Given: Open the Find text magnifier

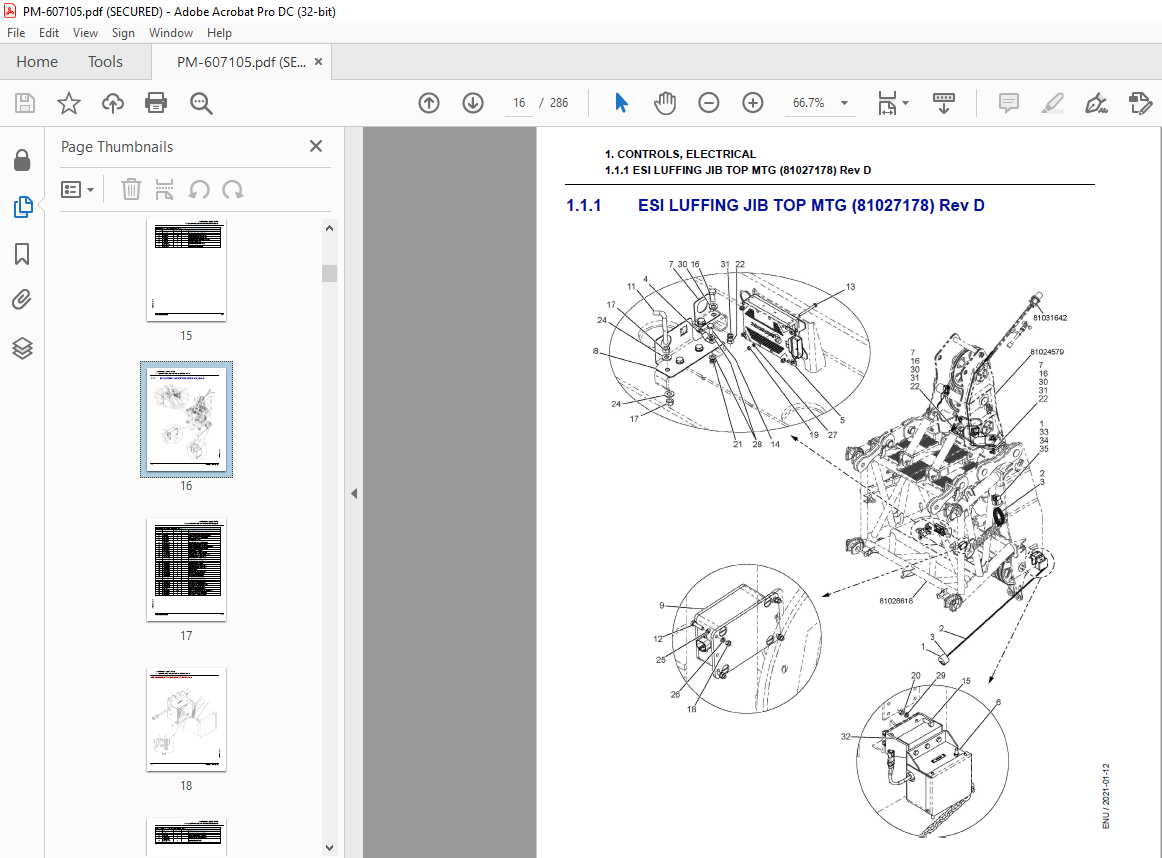Looking at the screenshot, I should tap(201, 103).
